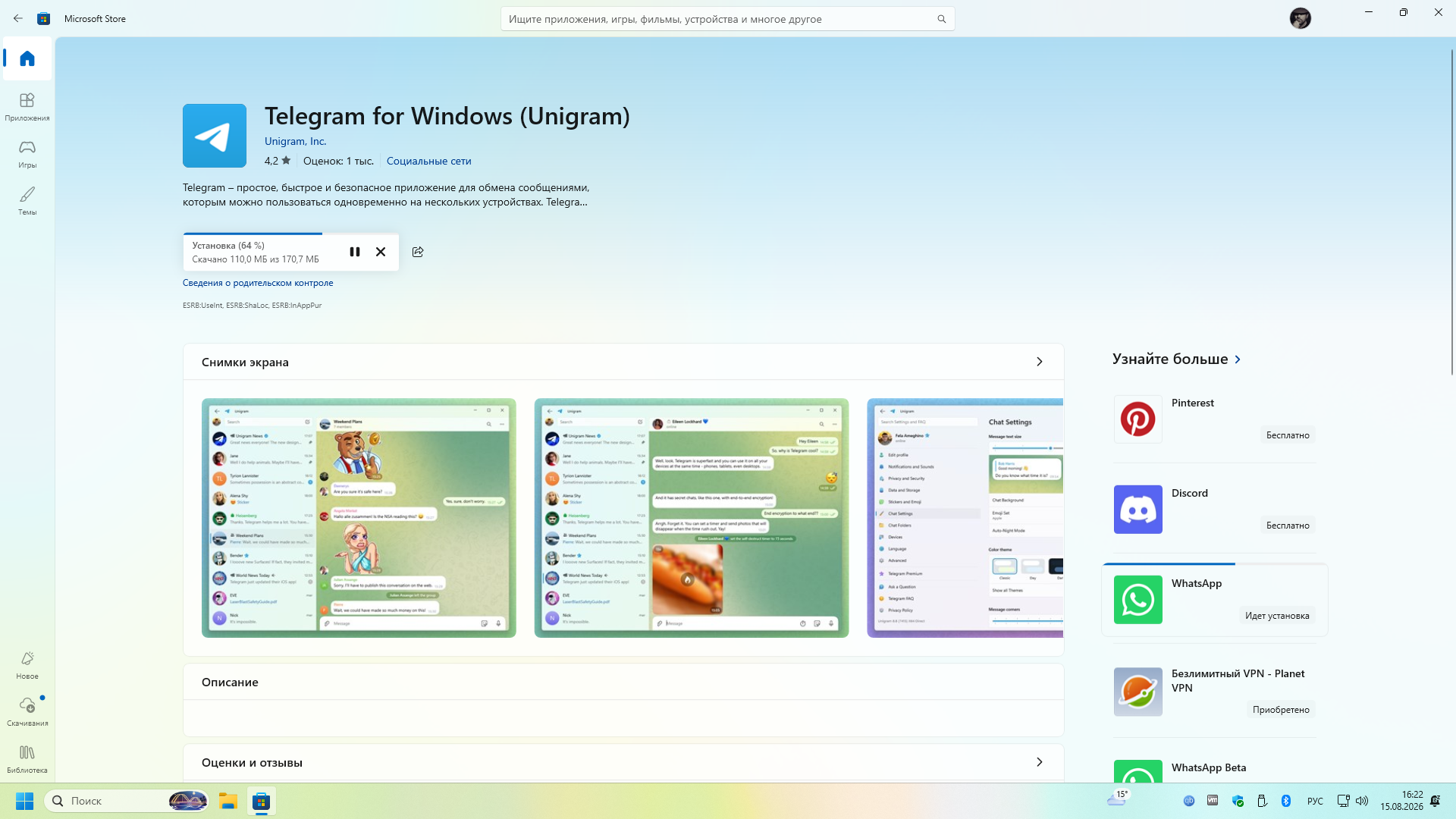Click the Windows taskbar Поиск search box

point(126,801)
